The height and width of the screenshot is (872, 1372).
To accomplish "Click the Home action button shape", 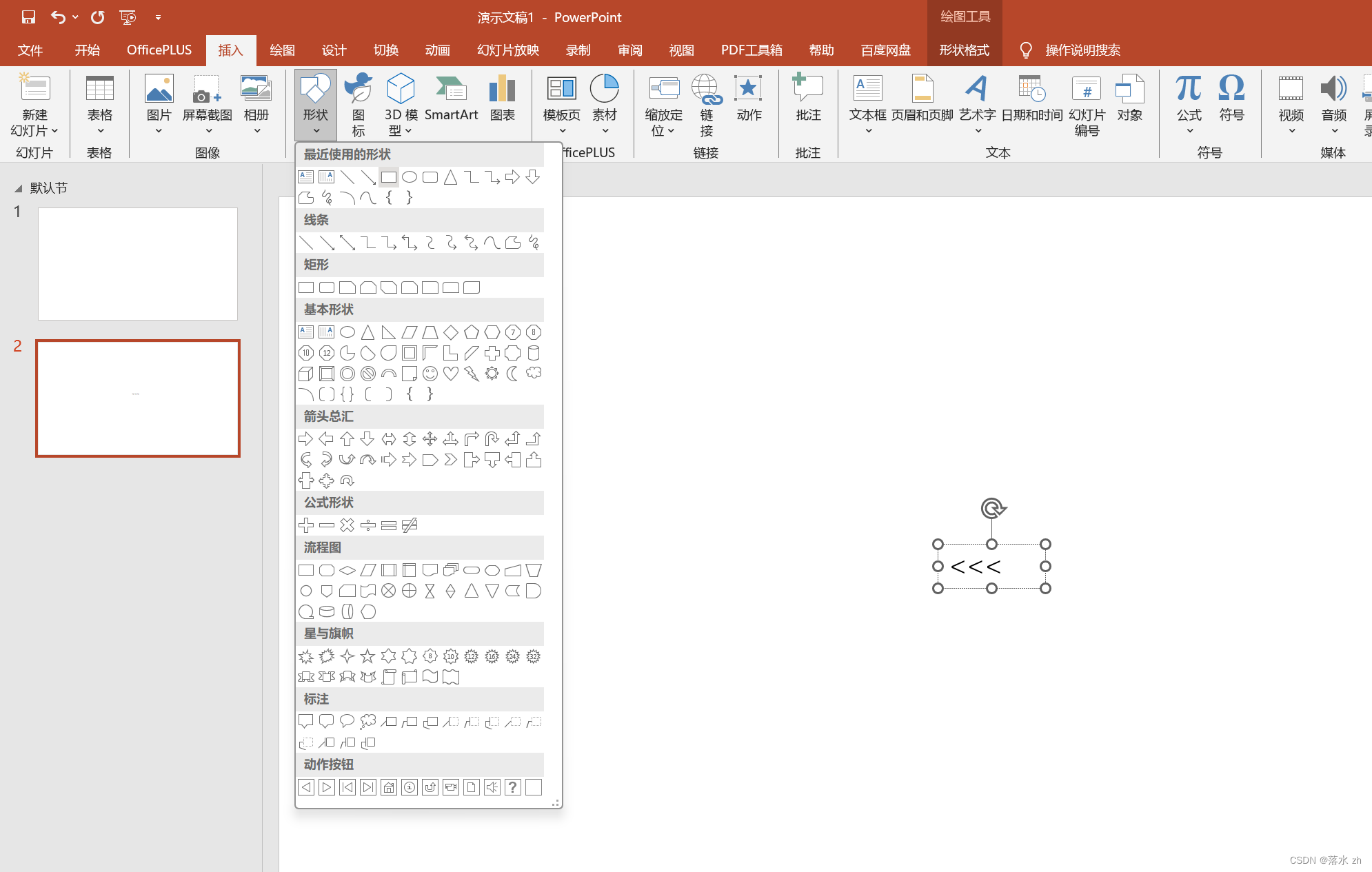I will point(389,787).
